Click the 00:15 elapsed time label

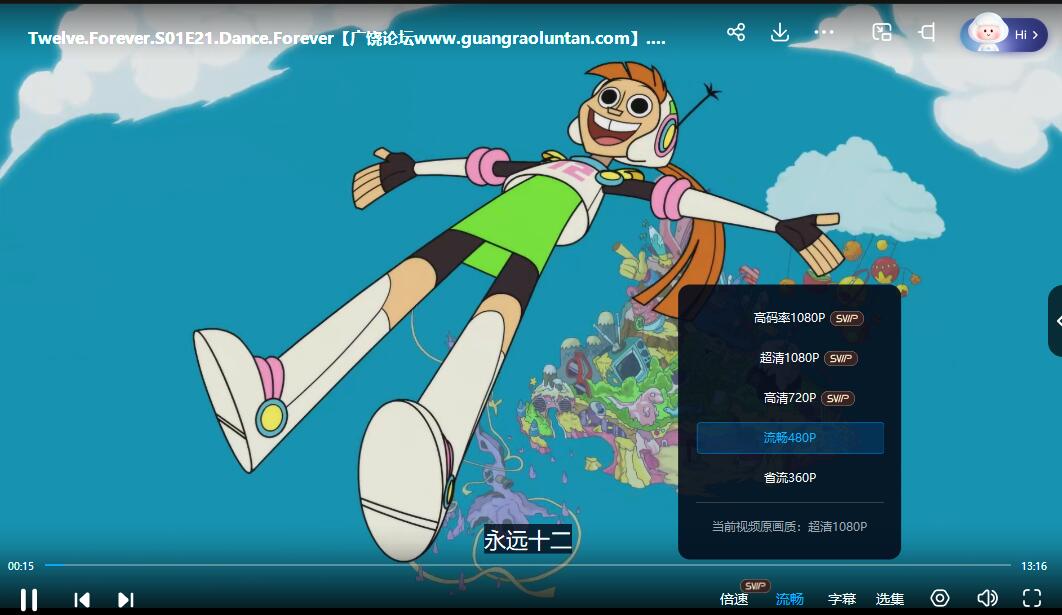[21, 566]
